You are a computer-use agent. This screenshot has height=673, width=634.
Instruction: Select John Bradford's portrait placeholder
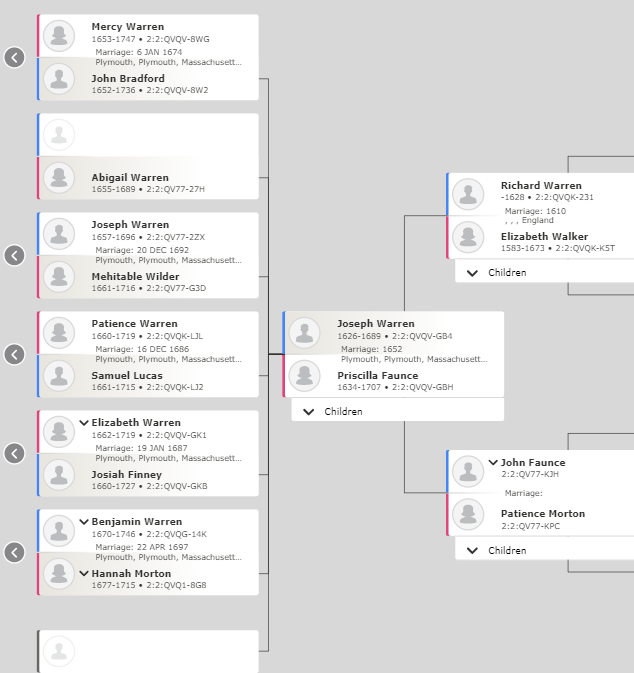(x=59, y=79)
